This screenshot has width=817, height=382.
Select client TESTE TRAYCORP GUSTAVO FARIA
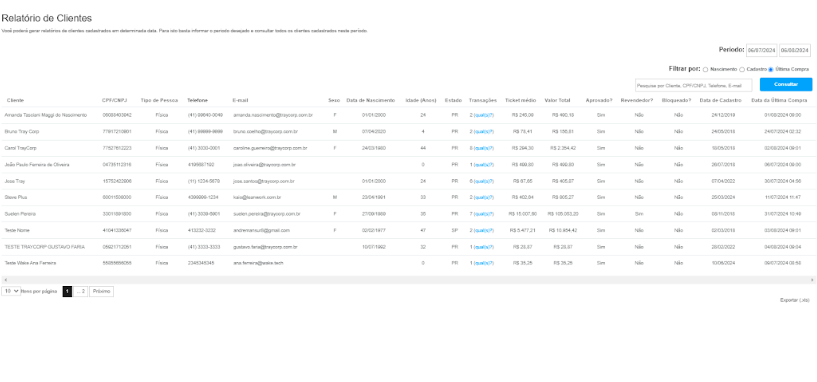[44, 247]
